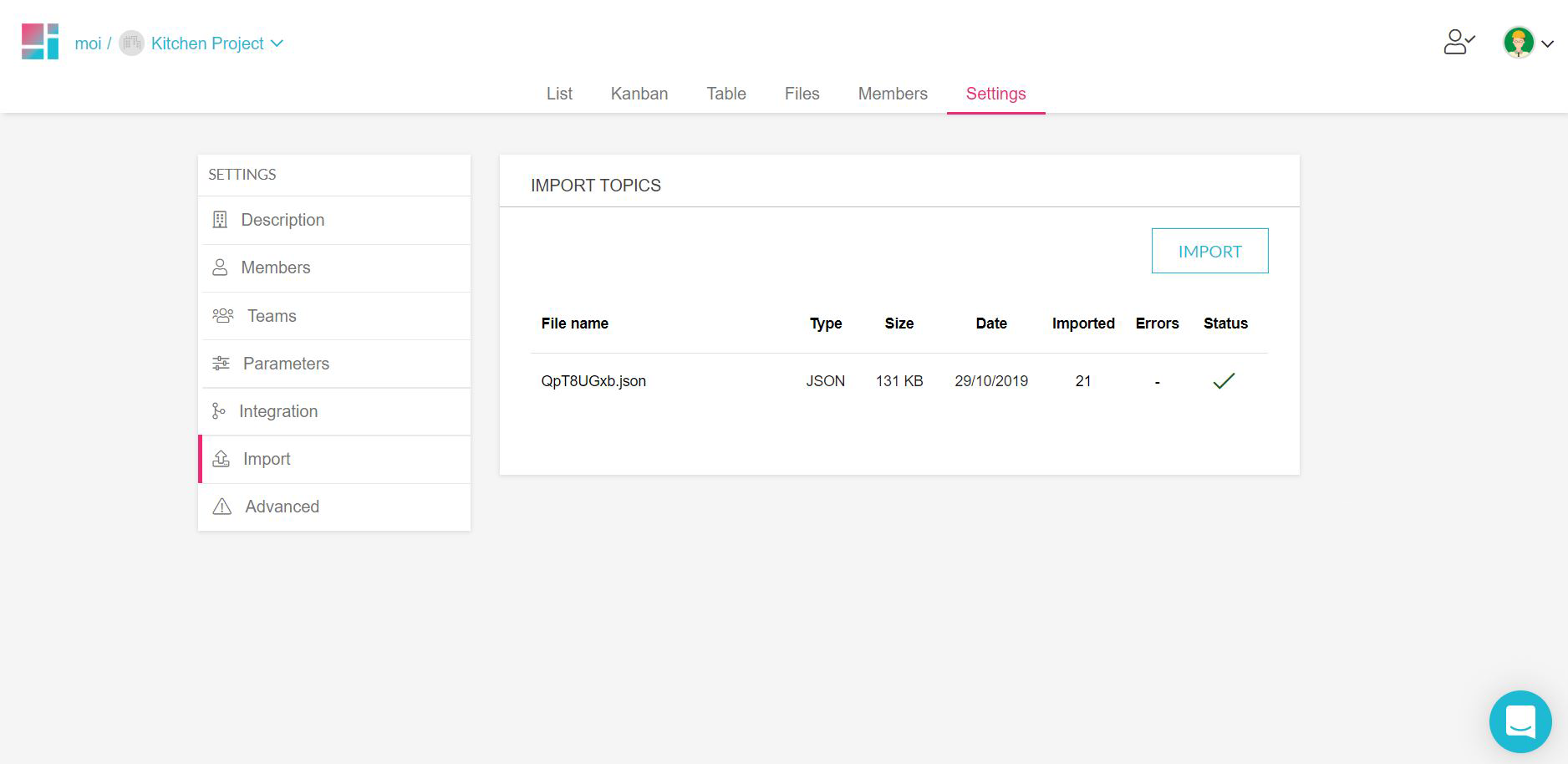The image size is (1568, 764).
Task: Click the Members person icon in settings
Action: (x=220, y=267)
